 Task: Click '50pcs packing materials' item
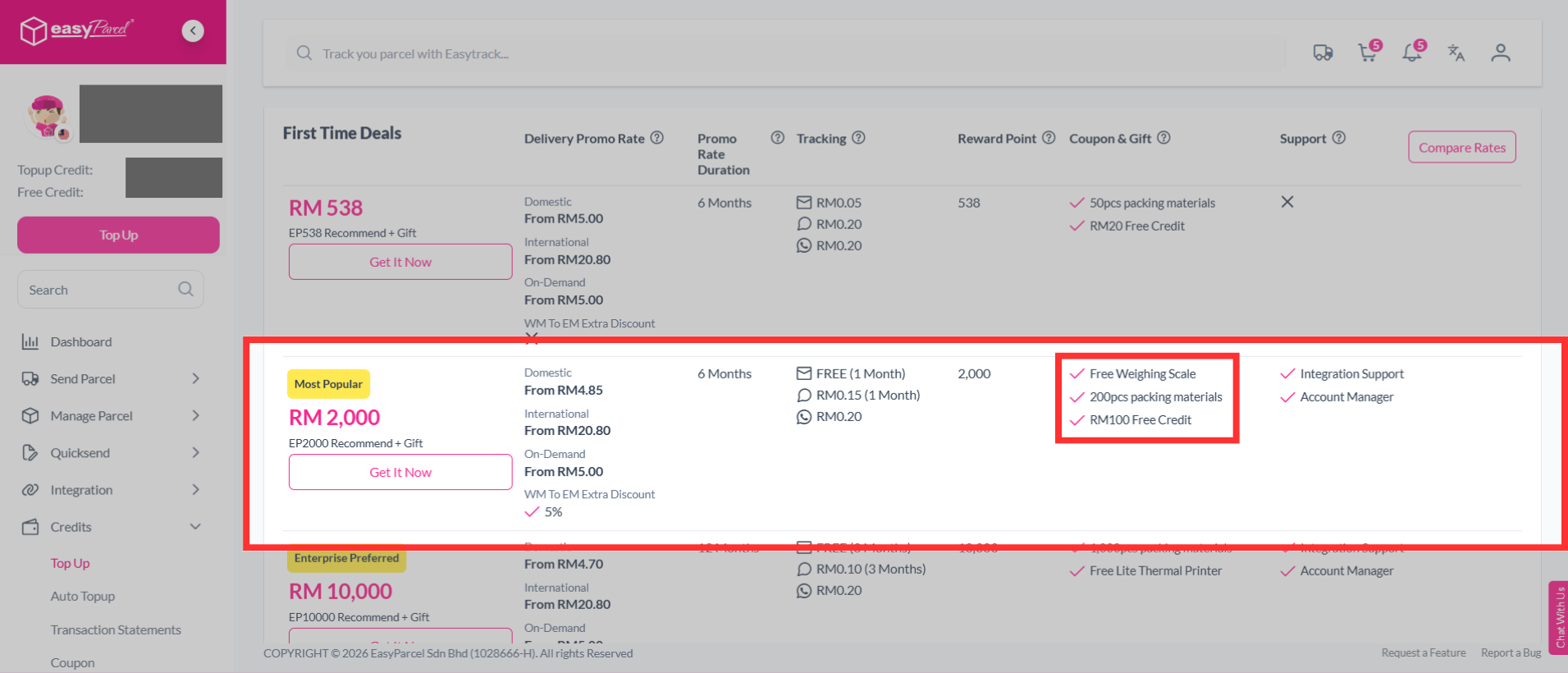click(1152, 203)
